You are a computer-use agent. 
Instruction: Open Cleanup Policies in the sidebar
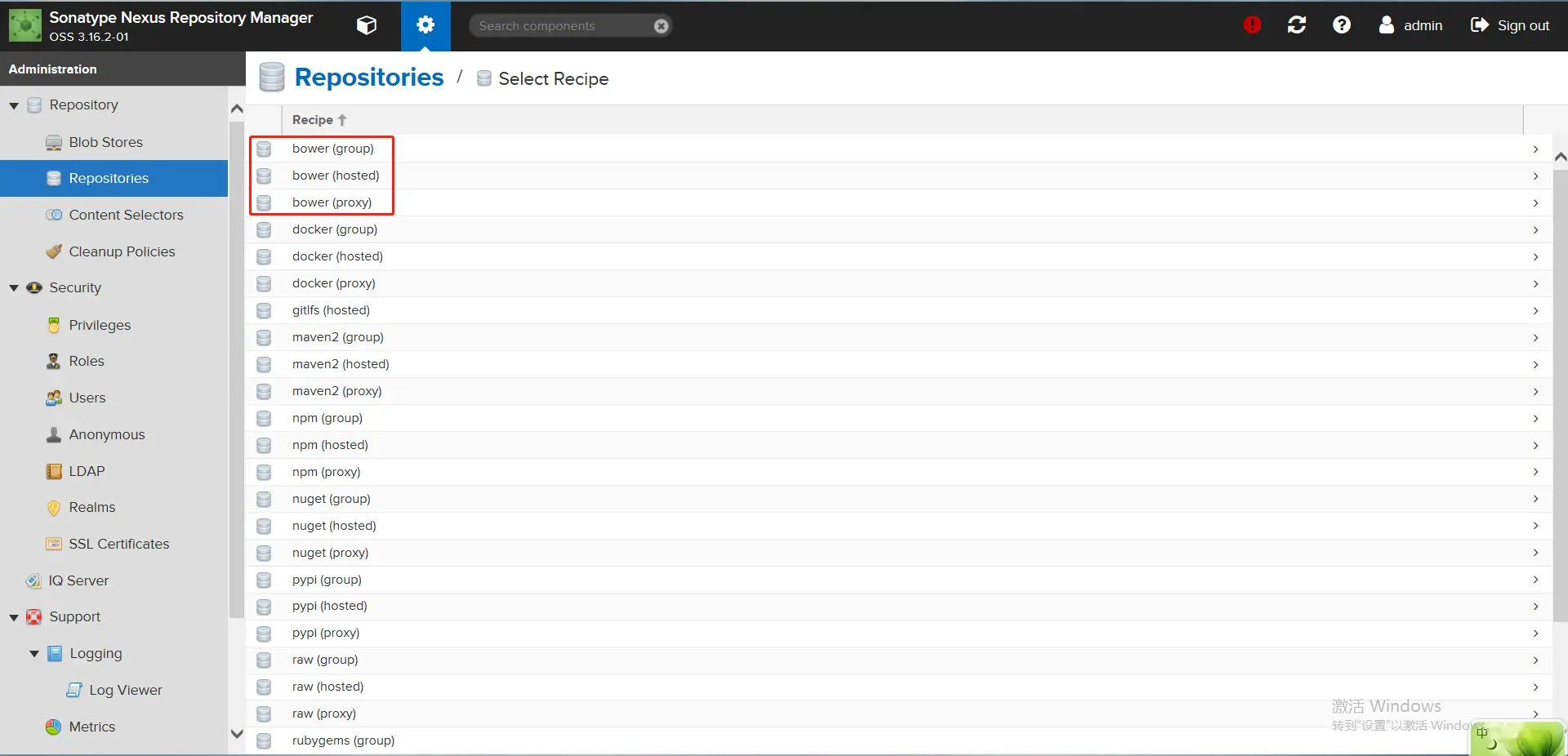coord(122,251)
